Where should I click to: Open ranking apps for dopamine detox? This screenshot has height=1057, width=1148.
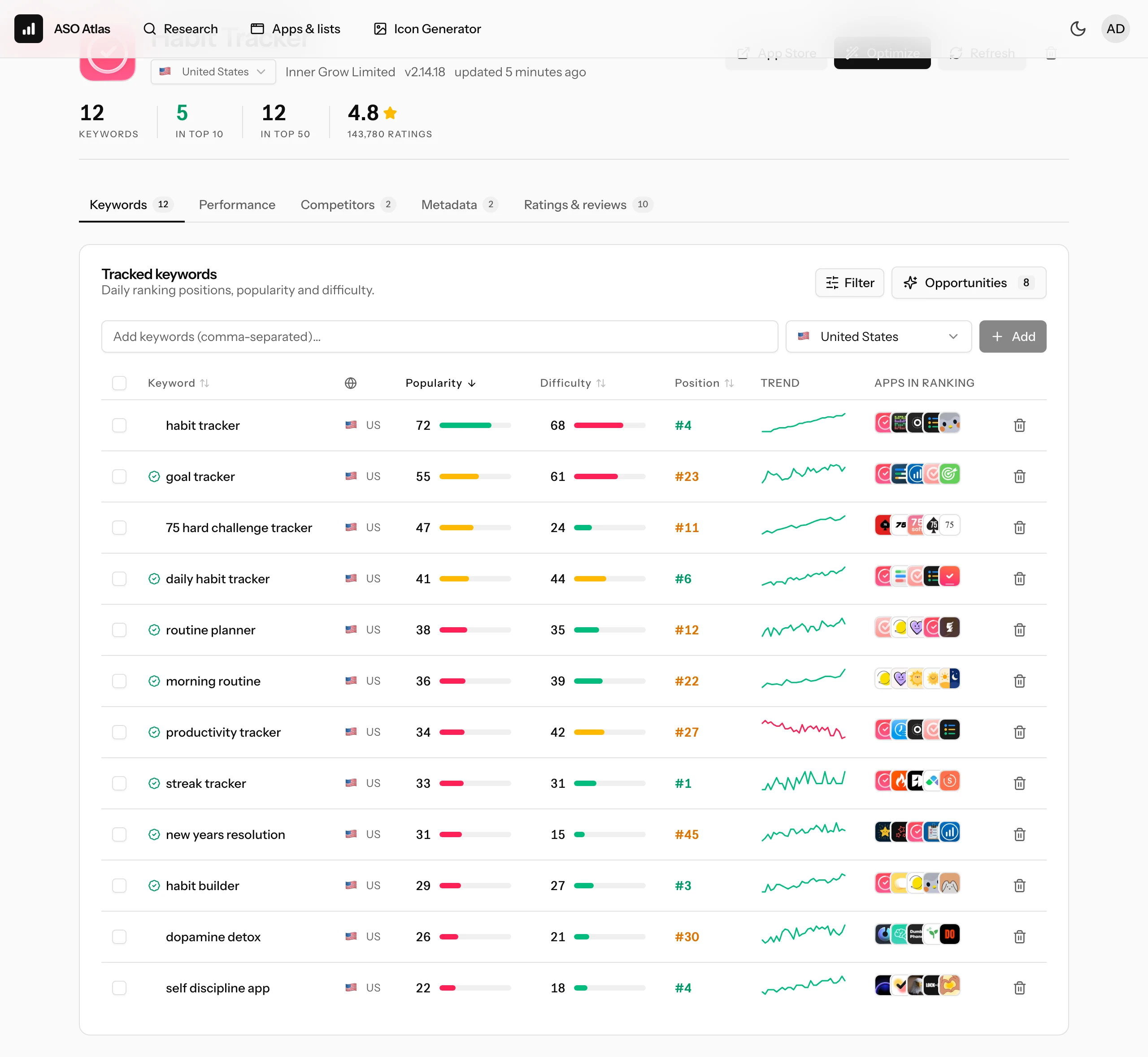(917, 935)
